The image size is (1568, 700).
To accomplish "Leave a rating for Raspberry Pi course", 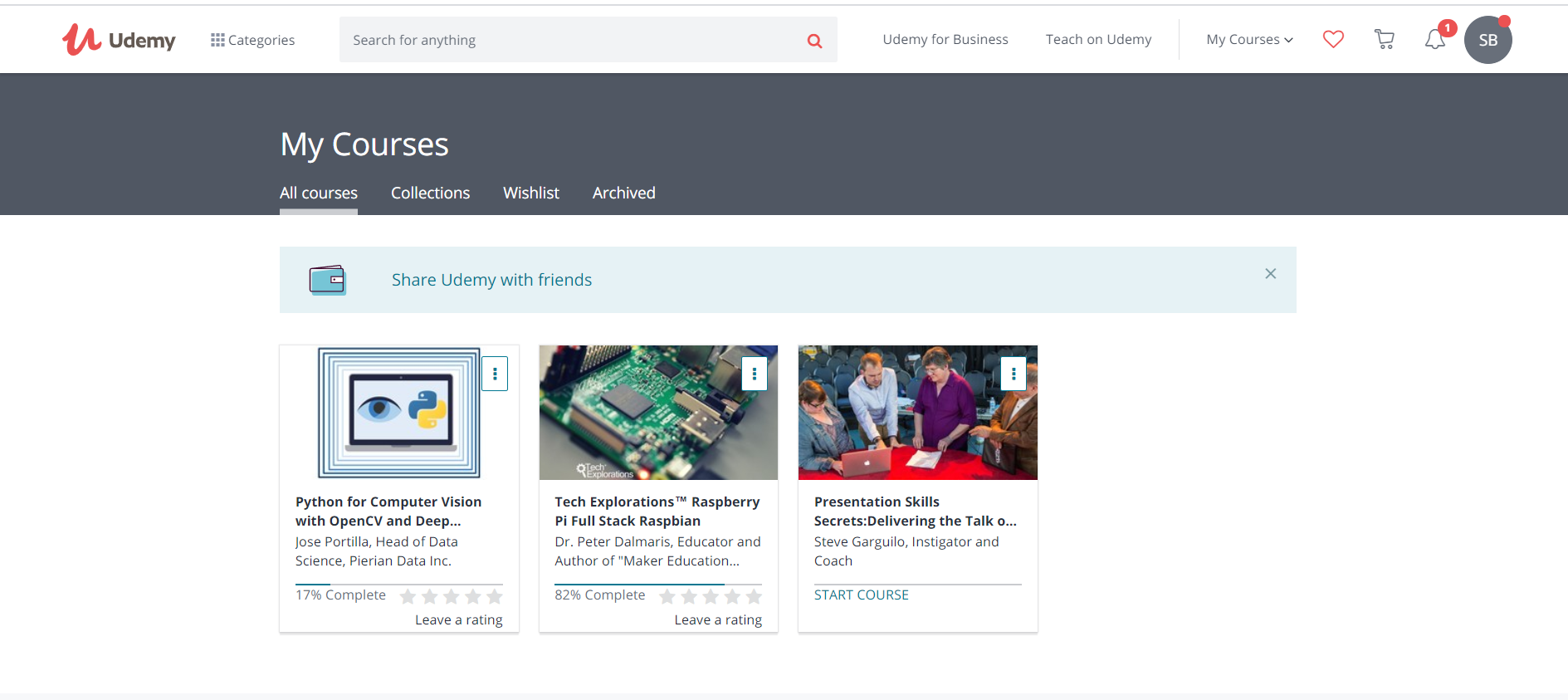I will [718, 619].
